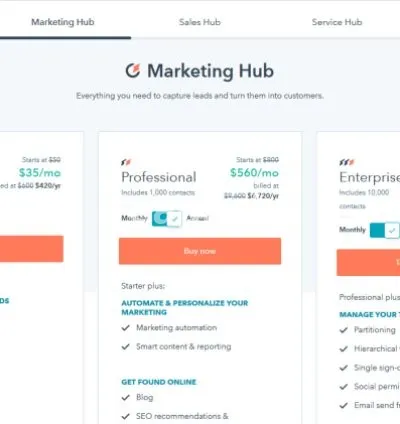The width and height of the screenshot is (400, 424).
Task: Click the Professional plan bolt icon
Action: point(126,162)
